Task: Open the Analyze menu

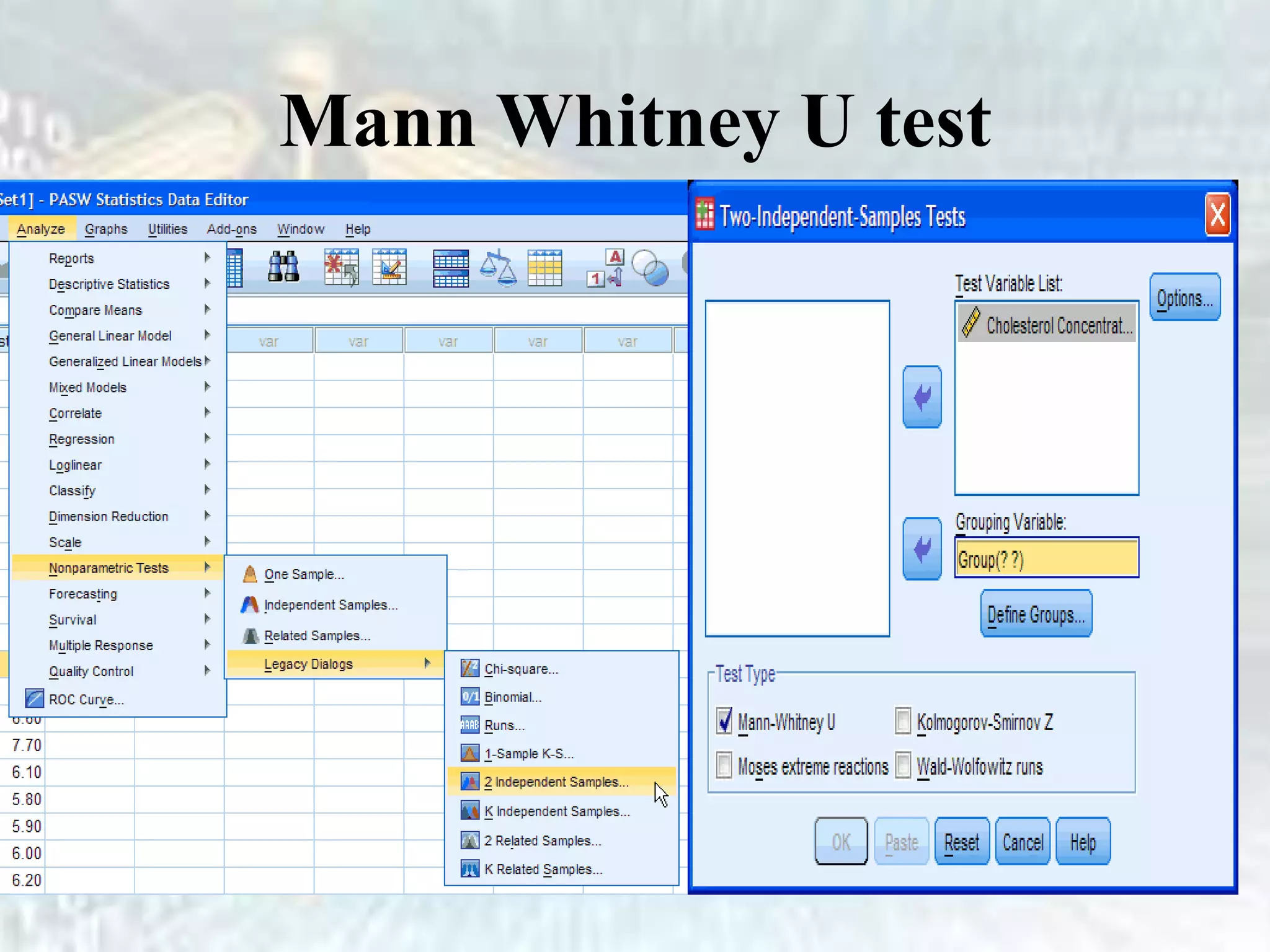Action: tap(41, 229)
